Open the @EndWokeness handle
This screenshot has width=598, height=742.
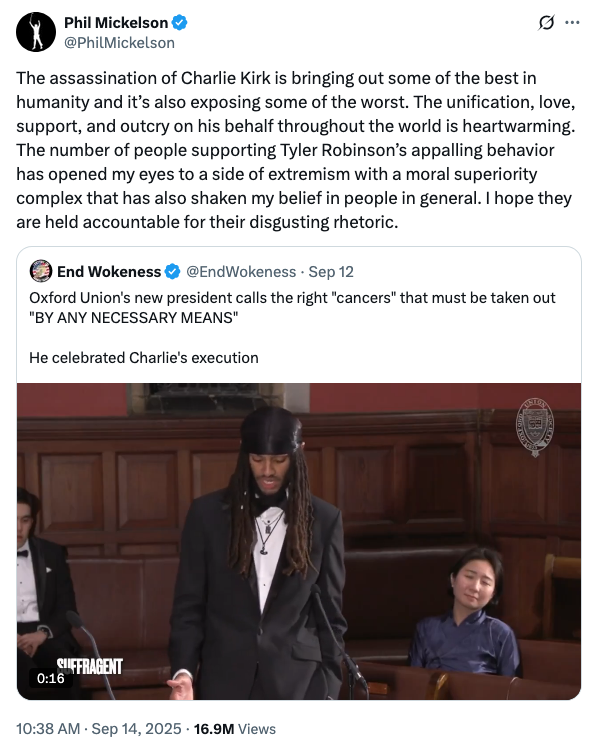coord(241,272)
